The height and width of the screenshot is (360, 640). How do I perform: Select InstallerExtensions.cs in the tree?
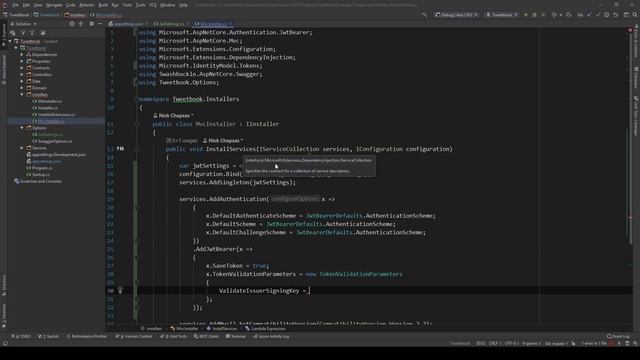[x=54, y=115]
